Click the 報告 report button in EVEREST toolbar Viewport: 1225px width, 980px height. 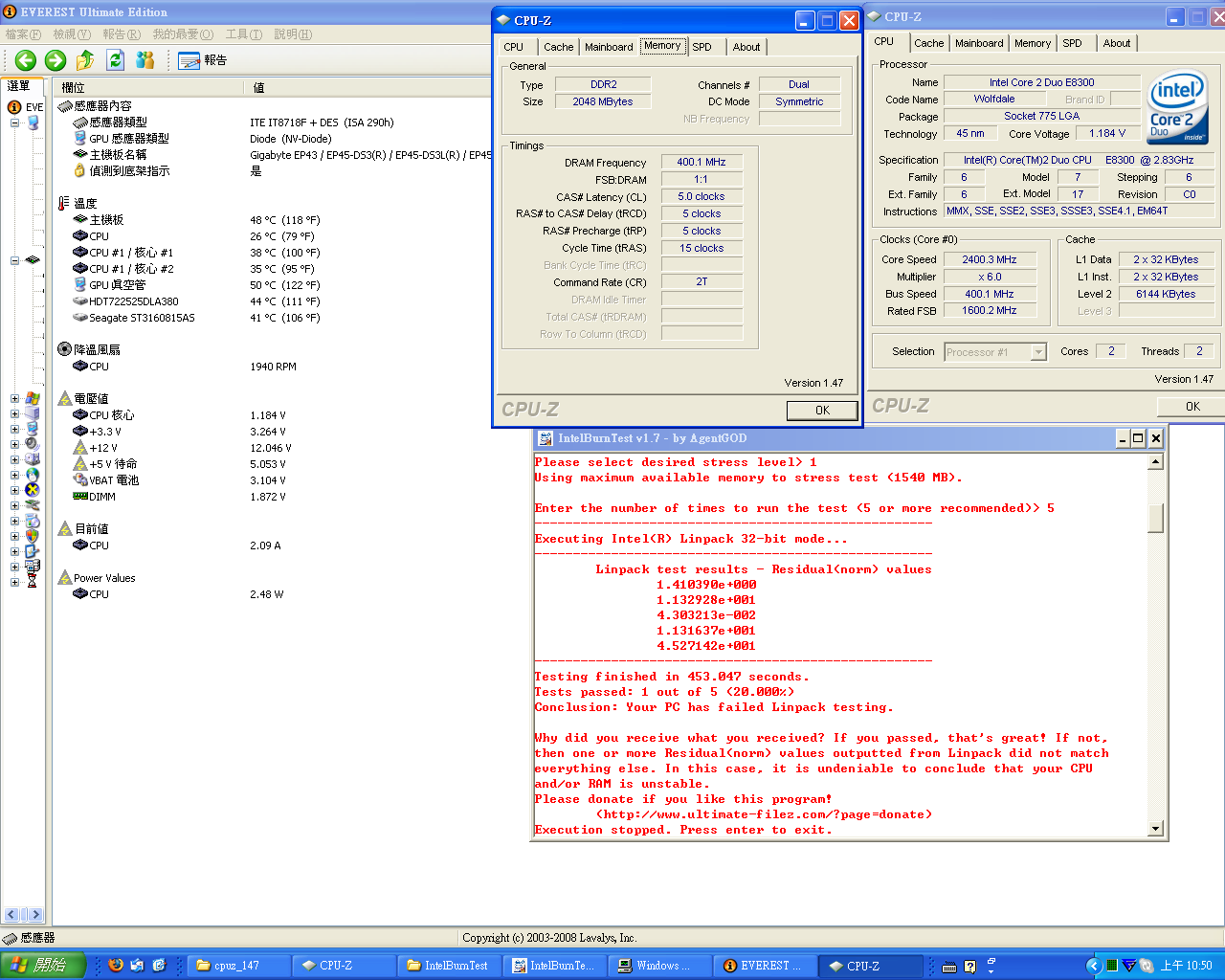click(x=202, y=60)
